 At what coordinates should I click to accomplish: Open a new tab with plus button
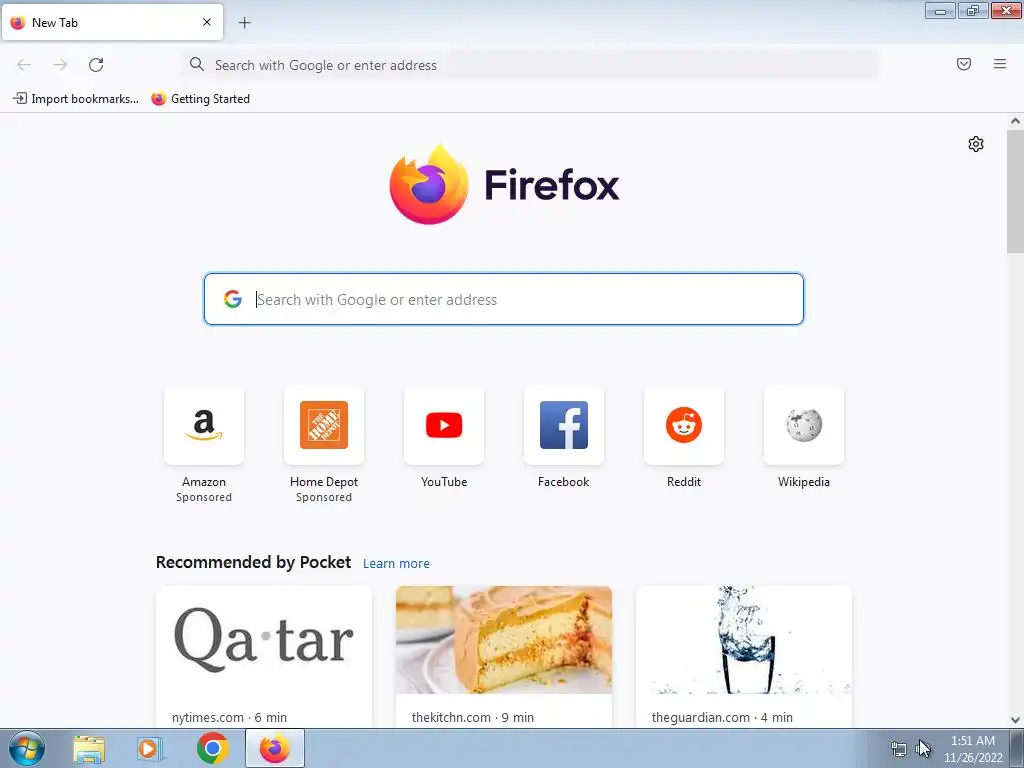(x=244, y=23)
